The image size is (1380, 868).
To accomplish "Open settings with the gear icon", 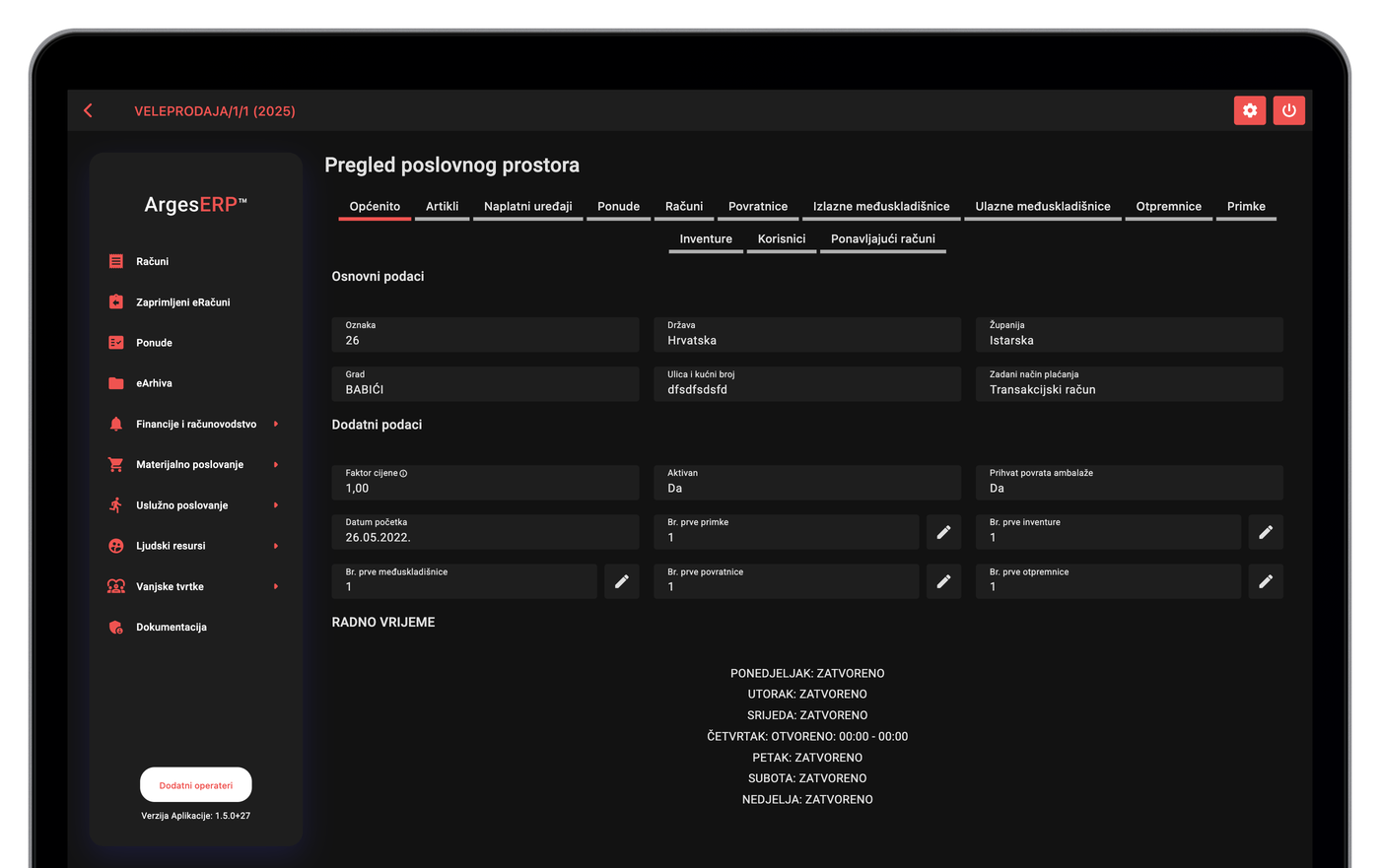I will pyautogui.click(x=1250, y=110).
